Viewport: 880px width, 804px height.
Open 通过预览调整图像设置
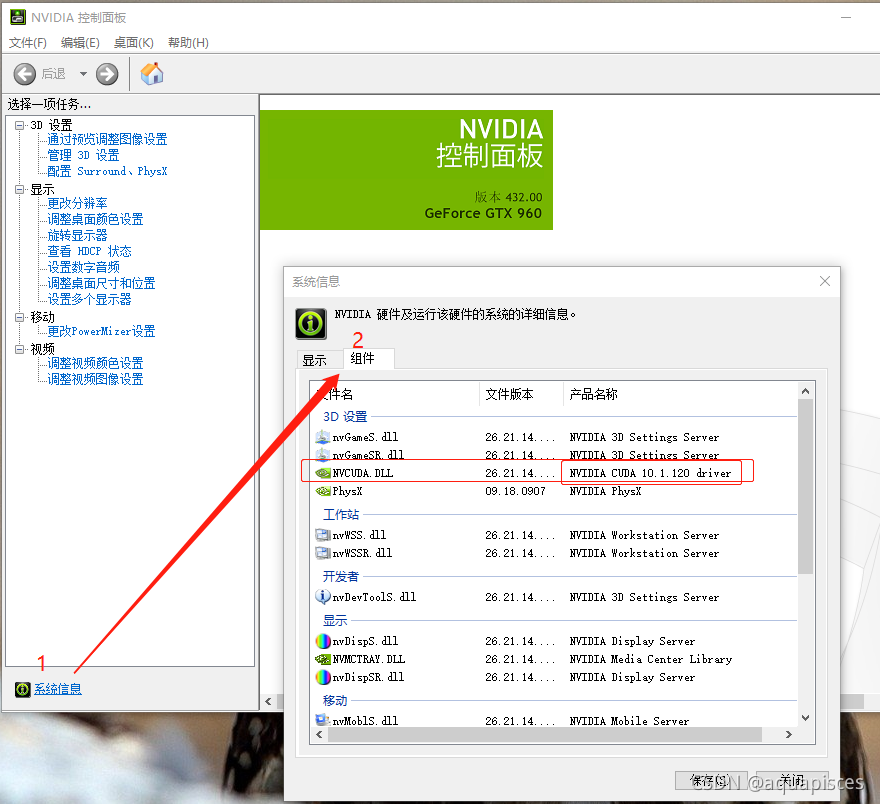pyautogui.click(x=107, y=139)
